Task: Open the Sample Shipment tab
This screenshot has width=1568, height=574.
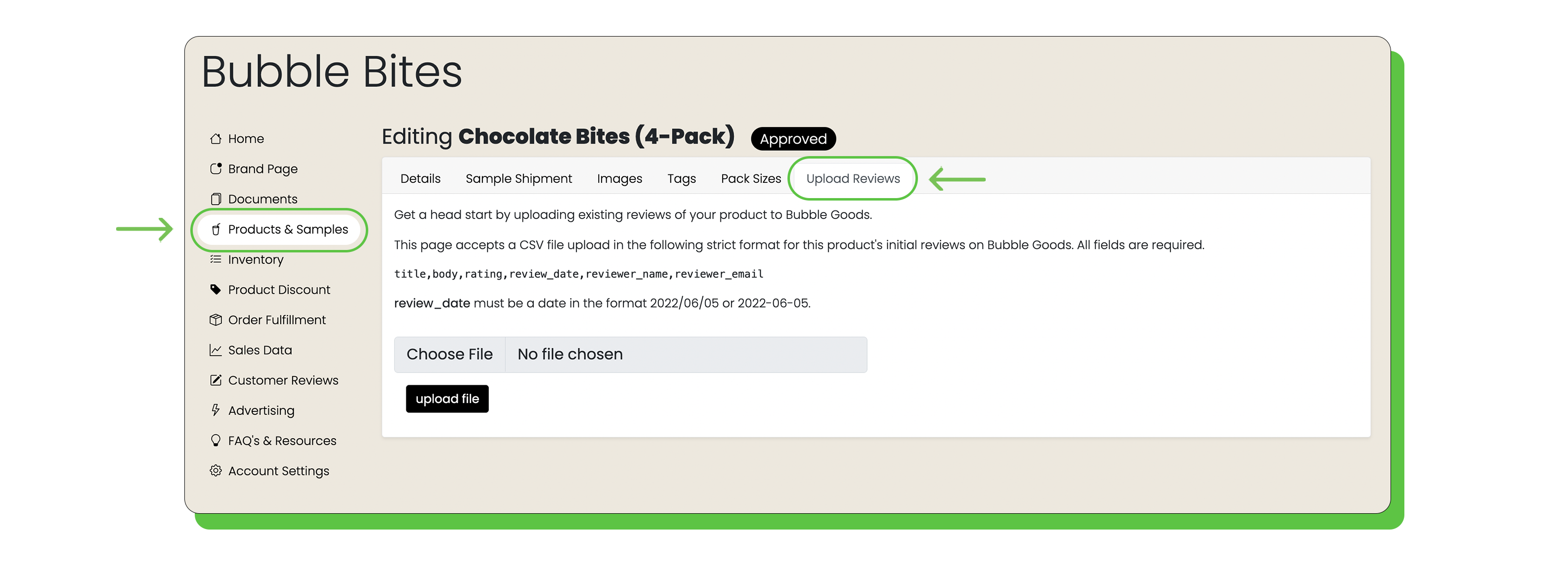Action: (519, 179)
